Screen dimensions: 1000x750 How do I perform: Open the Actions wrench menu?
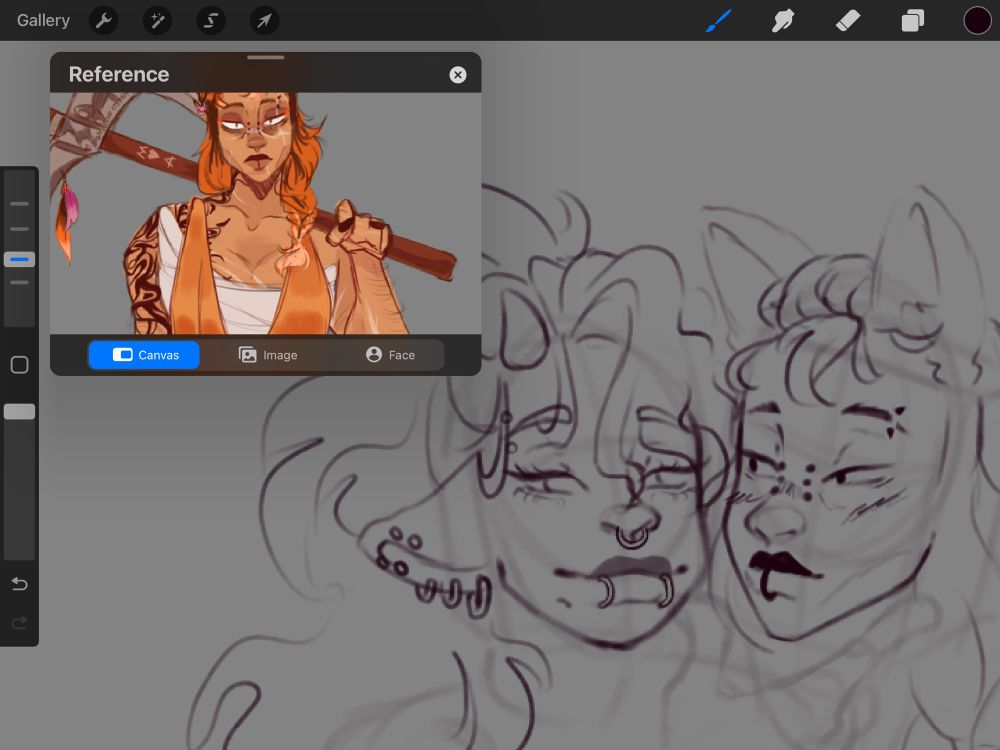[x=103, y=20]
